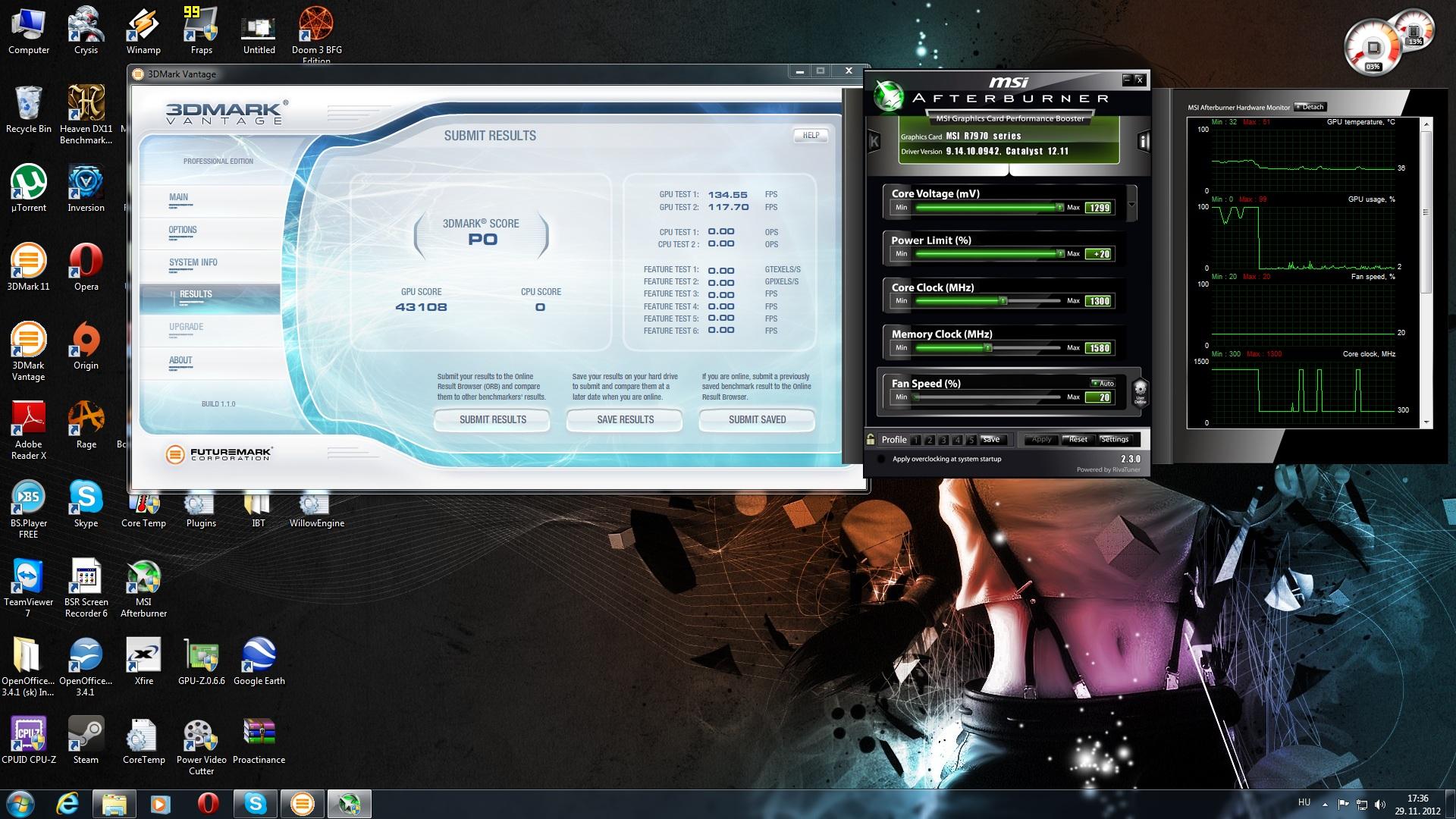Open the Windows Start menu
This screenshot has height=819, width=1456.
pyautogui.click(x=20, y=804)
